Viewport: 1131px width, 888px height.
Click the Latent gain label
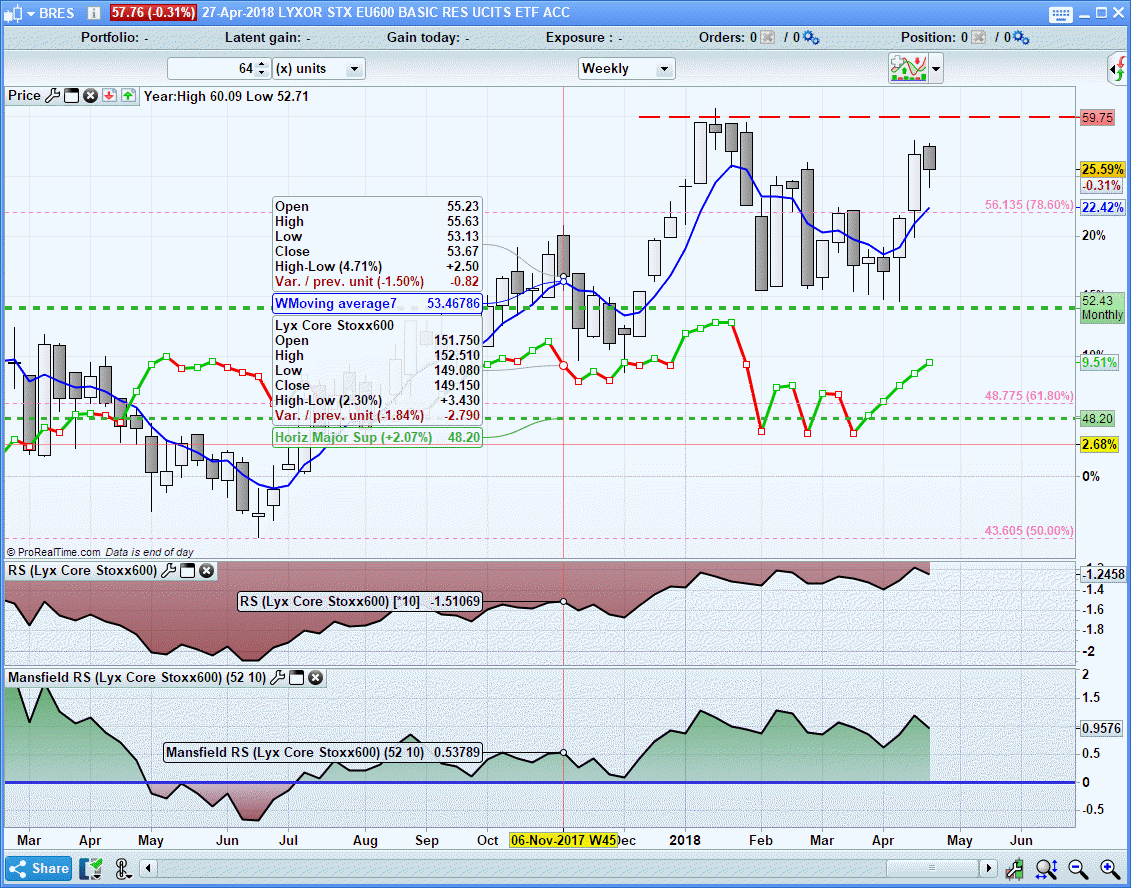point(263,38)
